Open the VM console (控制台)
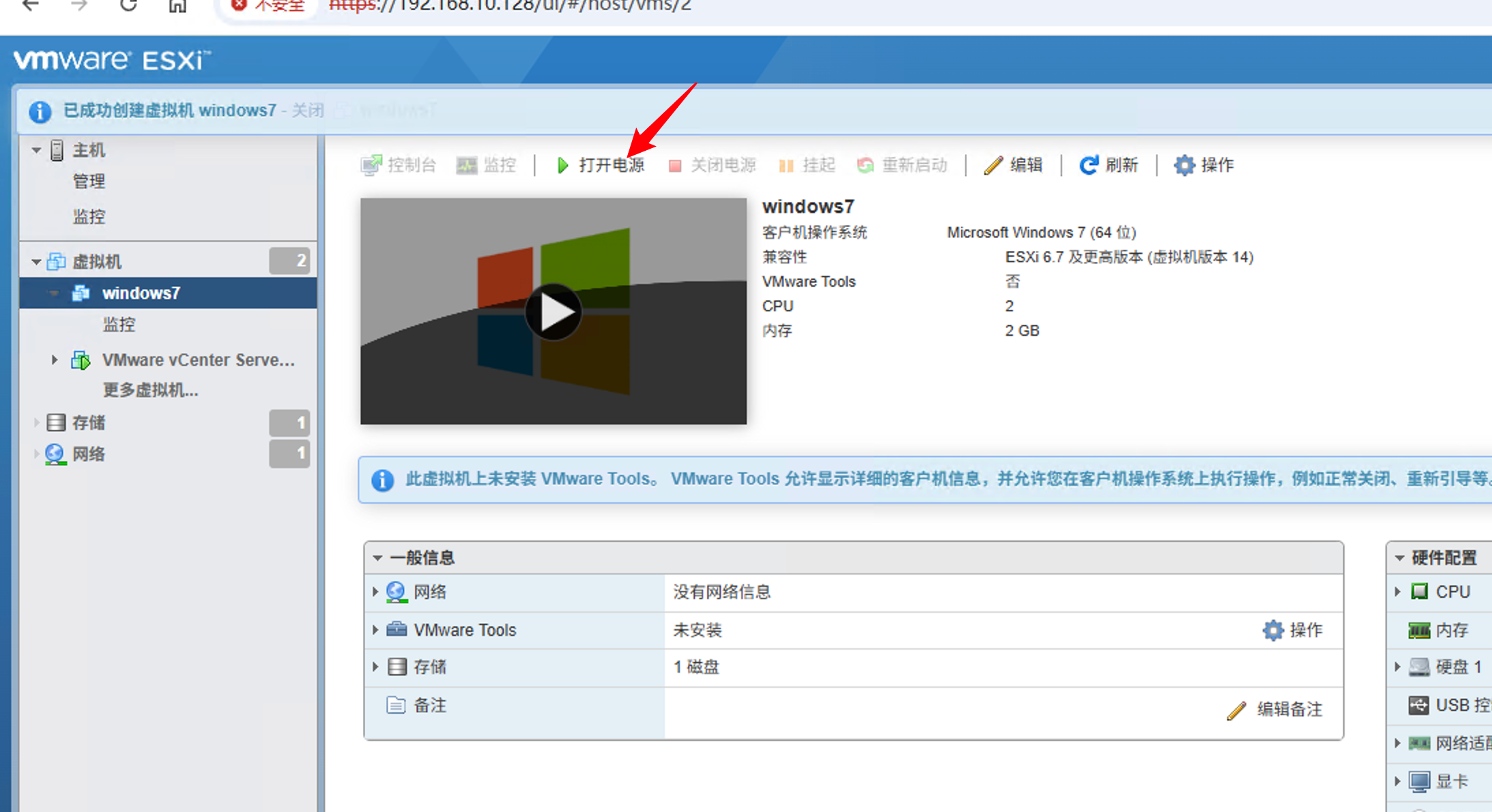The image size is (1492, 812). 399,165
